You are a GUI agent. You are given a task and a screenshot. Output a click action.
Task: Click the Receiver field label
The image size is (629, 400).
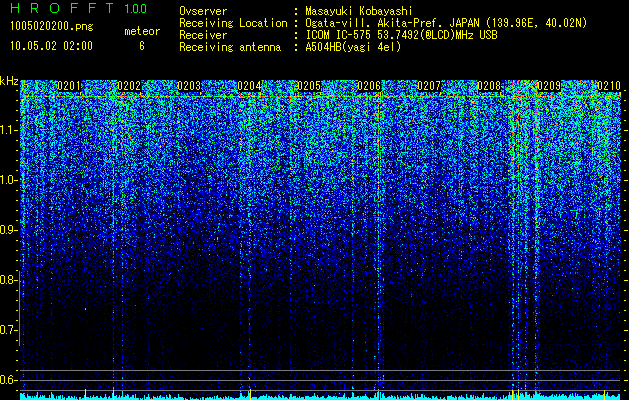coord(203,35)
